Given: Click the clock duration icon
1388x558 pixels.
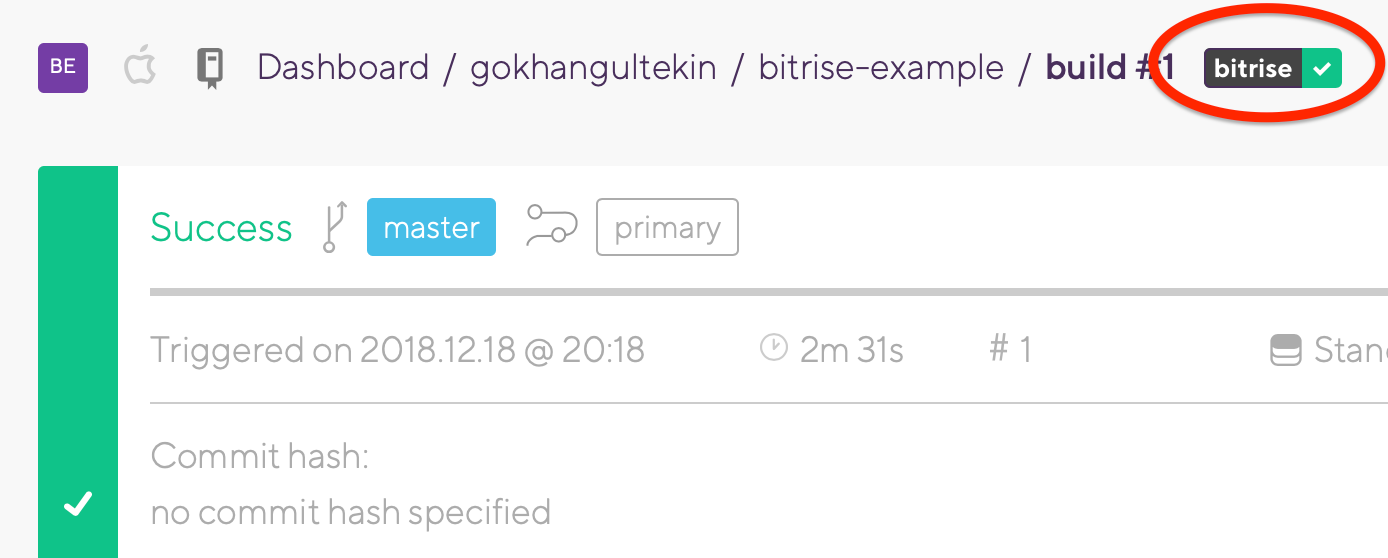Looking at the screenshot, I should (x=774, y=348).
